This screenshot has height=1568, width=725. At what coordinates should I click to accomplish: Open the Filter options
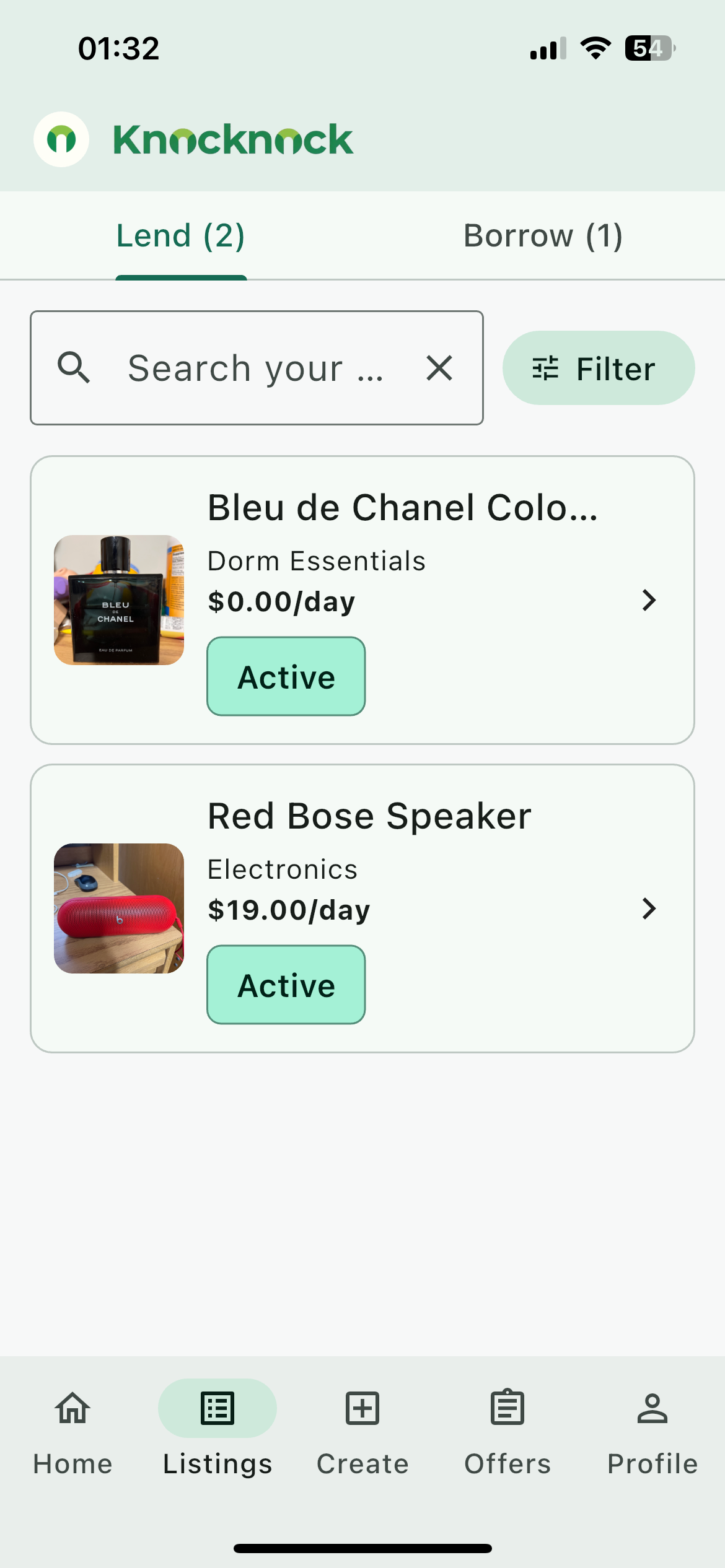click(599, 368)
